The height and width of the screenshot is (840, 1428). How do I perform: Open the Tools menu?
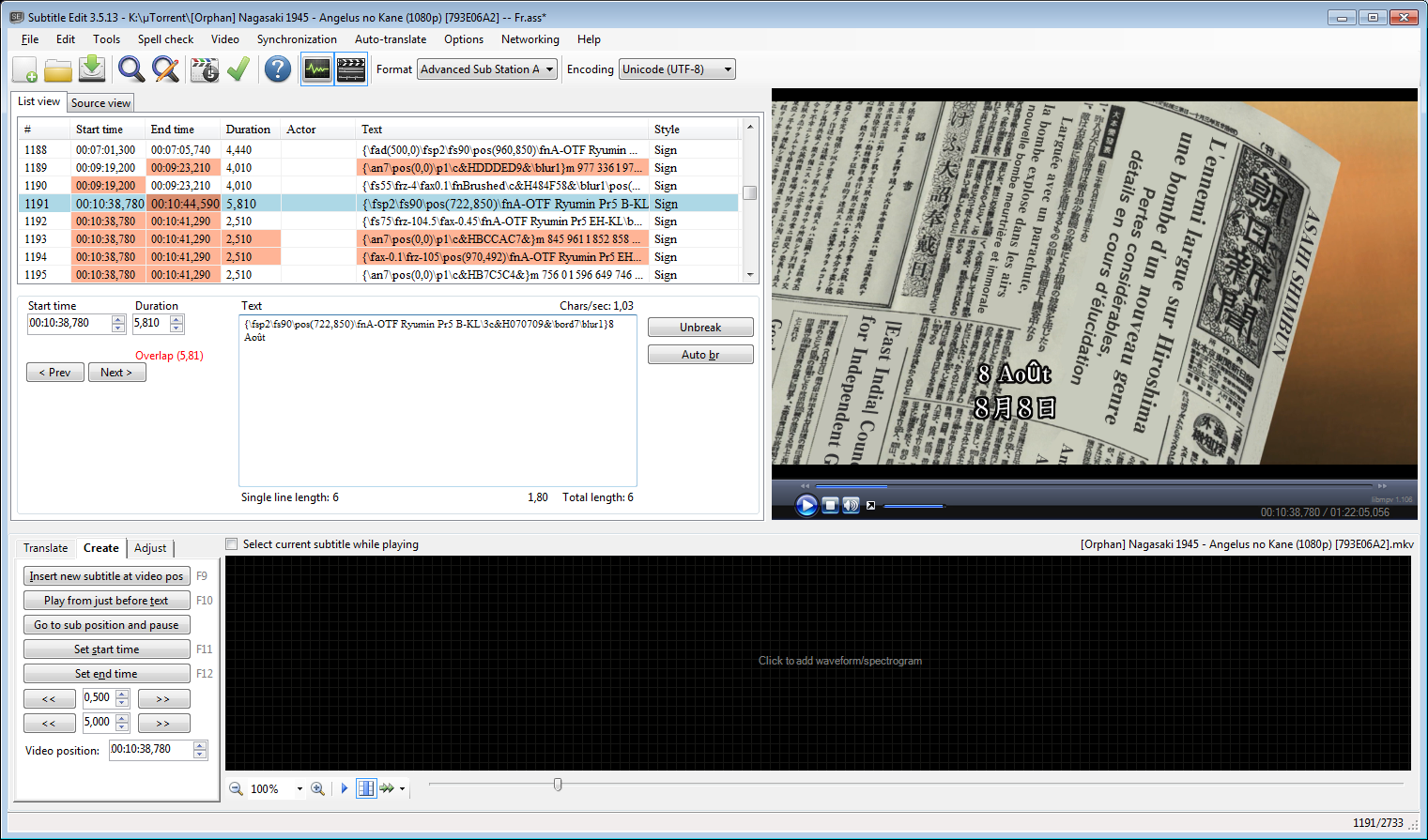coord(106,39)
